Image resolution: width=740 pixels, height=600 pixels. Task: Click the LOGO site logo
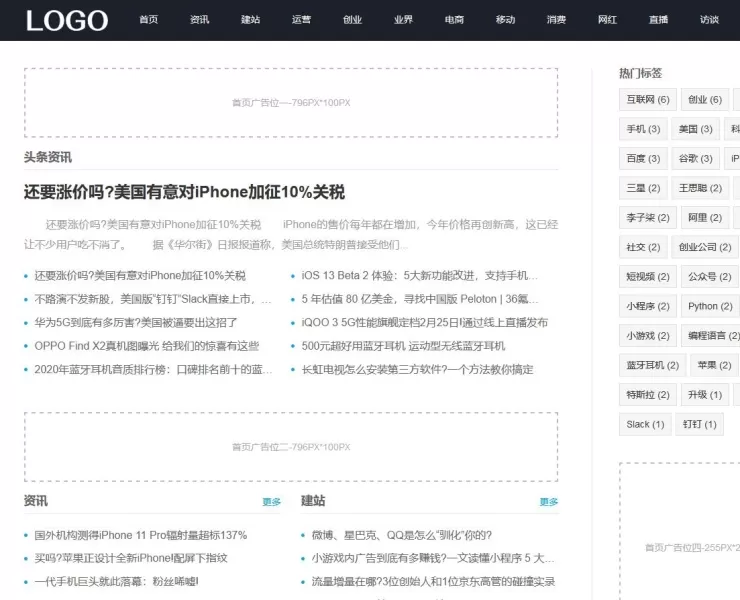(x=67, y=20)
